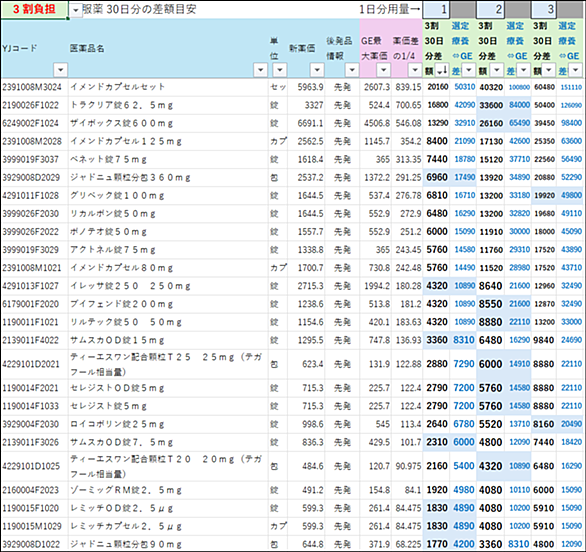Select YJ code 2190026F1022 cell

coord(35,105)
